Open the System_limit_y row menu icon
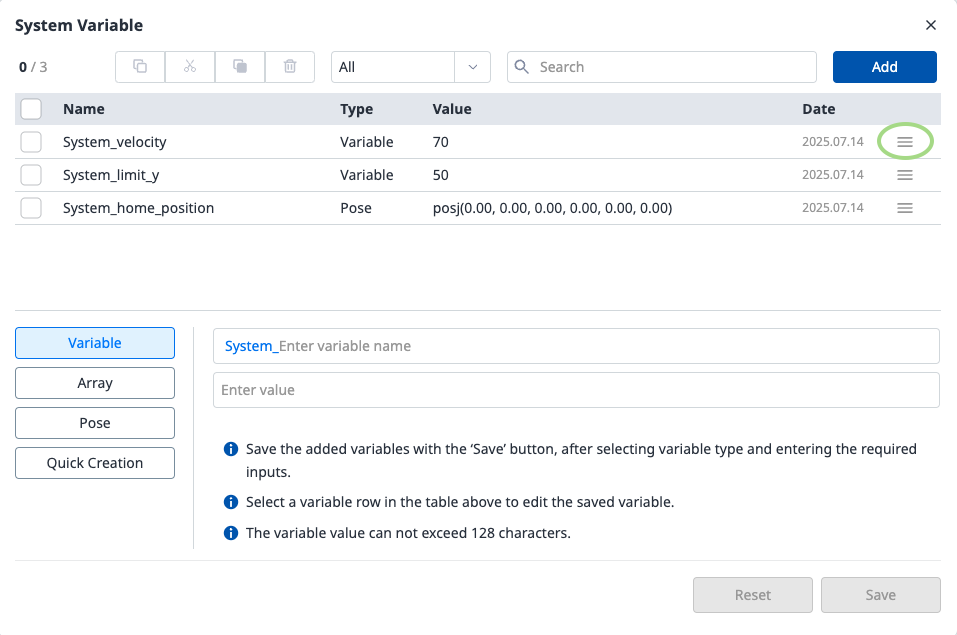 [905, 175]
